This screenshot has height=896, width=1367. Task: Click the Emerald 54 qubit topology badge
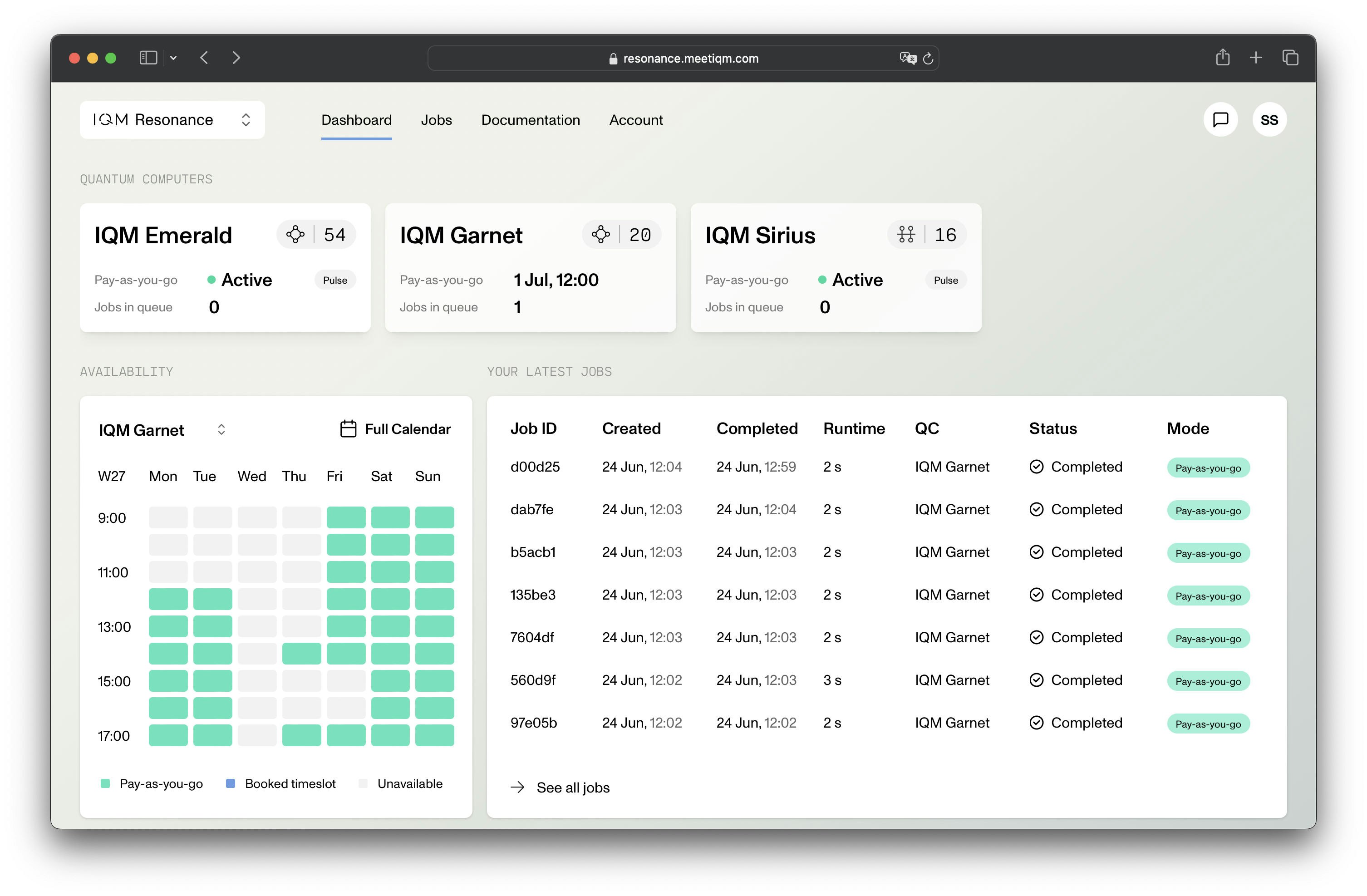pyautogui.click(x=316, y=235)
